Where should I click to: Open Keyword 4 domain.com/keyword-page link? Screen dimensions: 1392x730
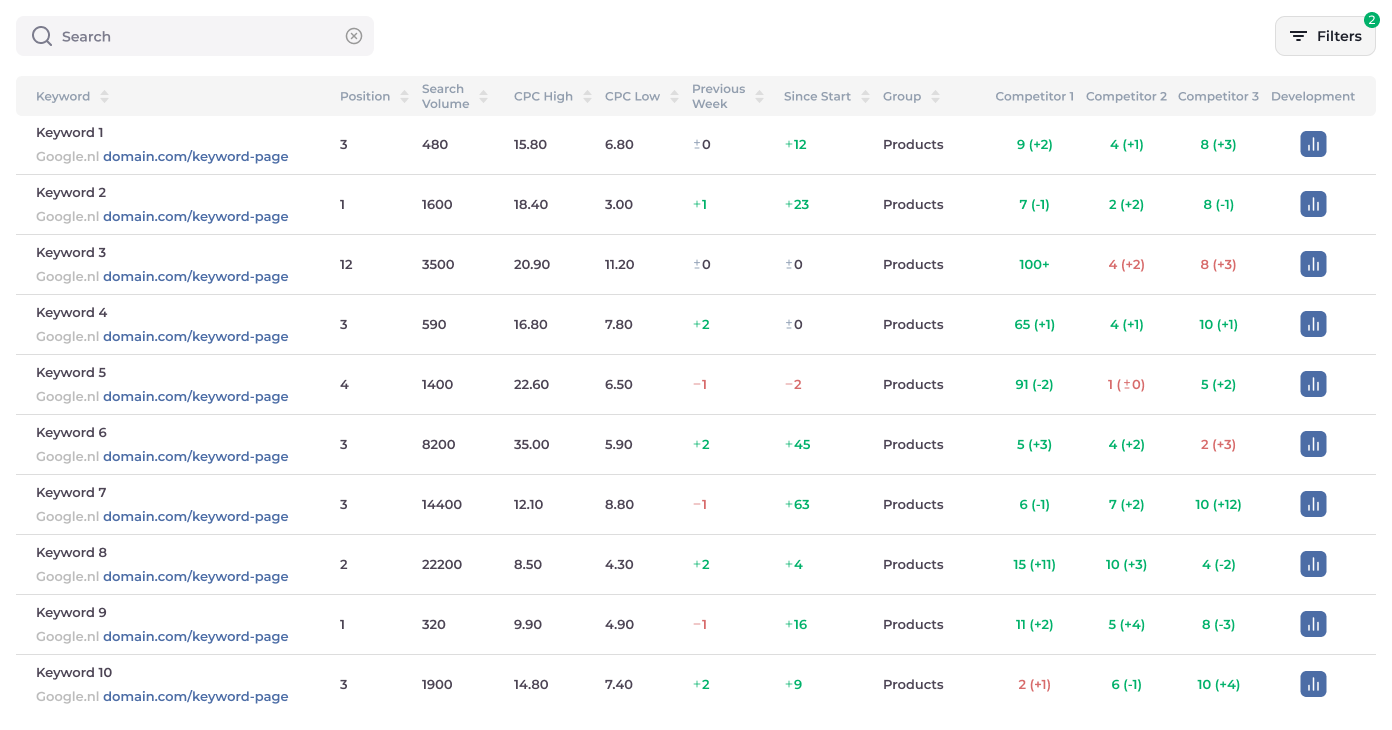(x=195, y=337)
